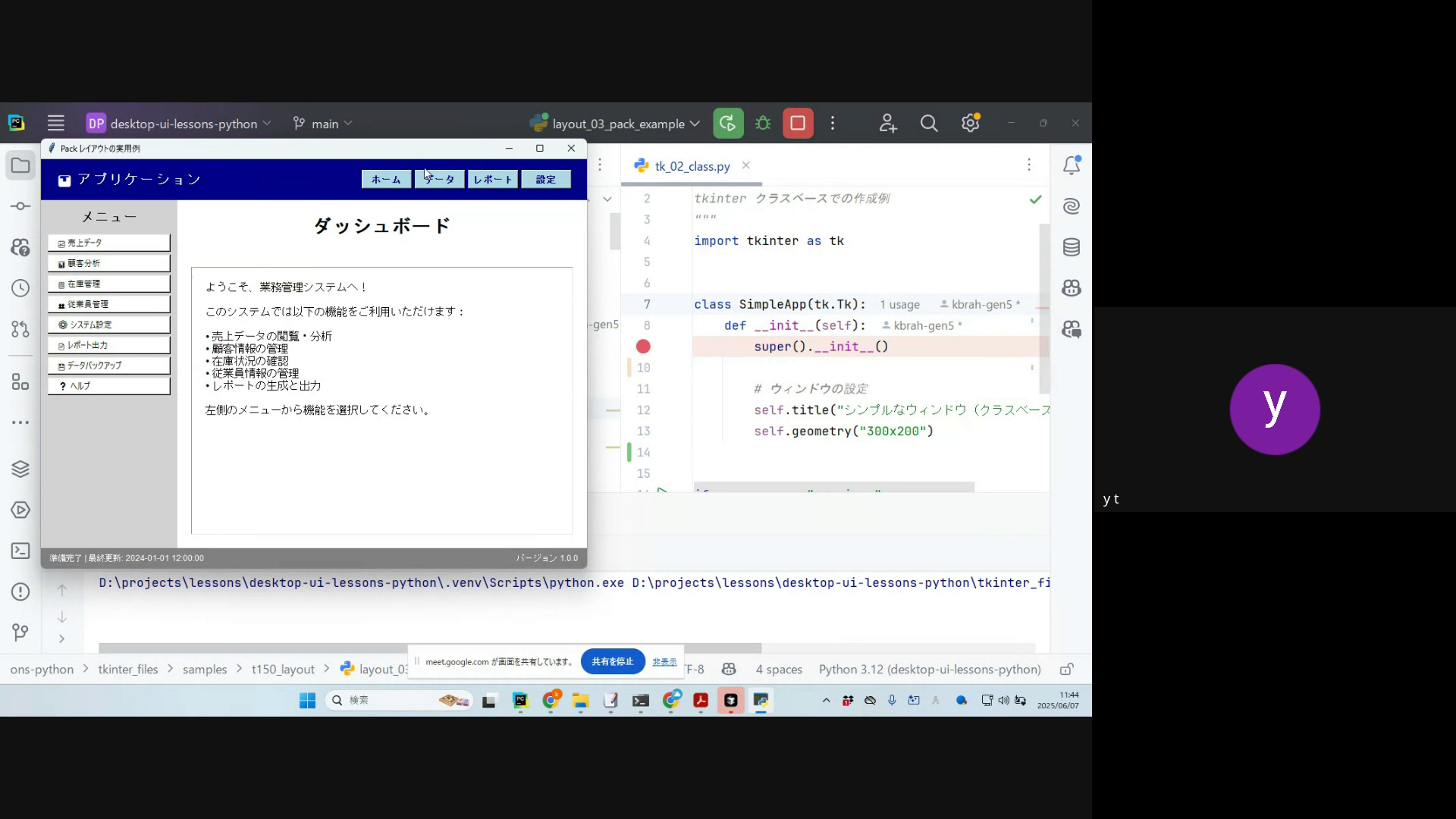Click the Debug bug icon
This screenshot has width=1456, height=819.
tap(763, 124)
